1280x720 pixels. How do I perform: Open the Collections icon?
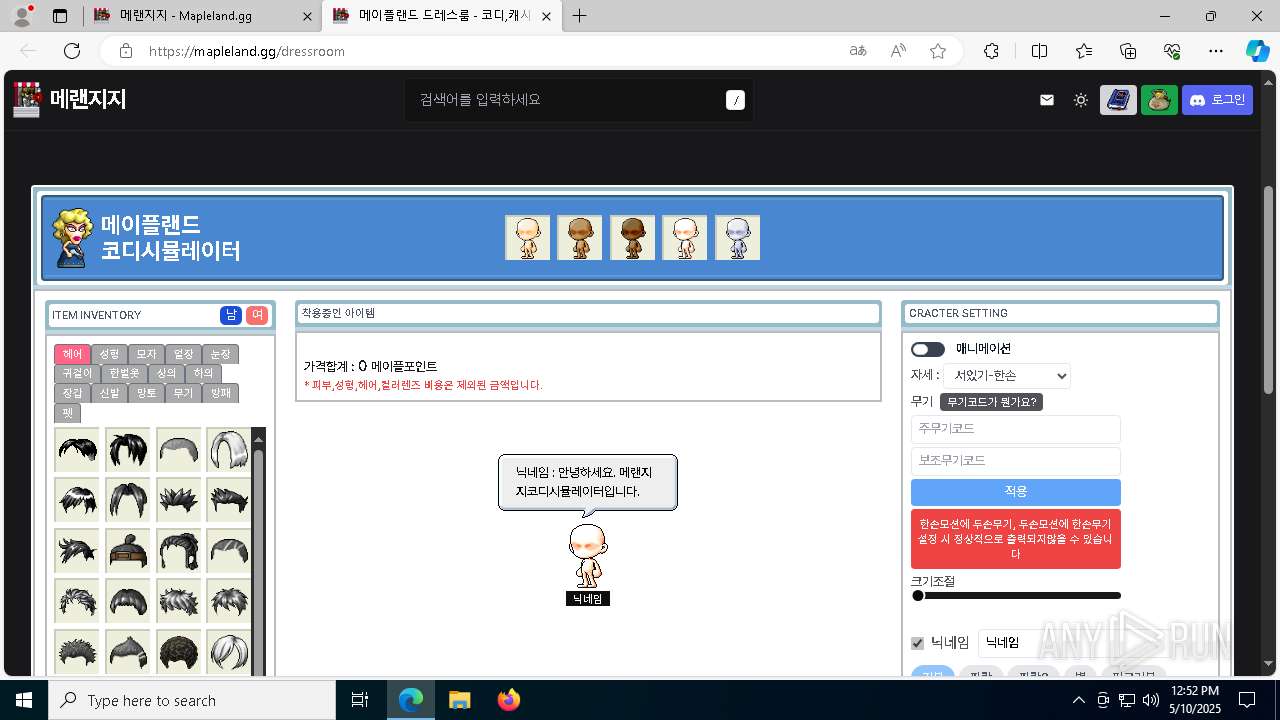(x=1128, y=51)
